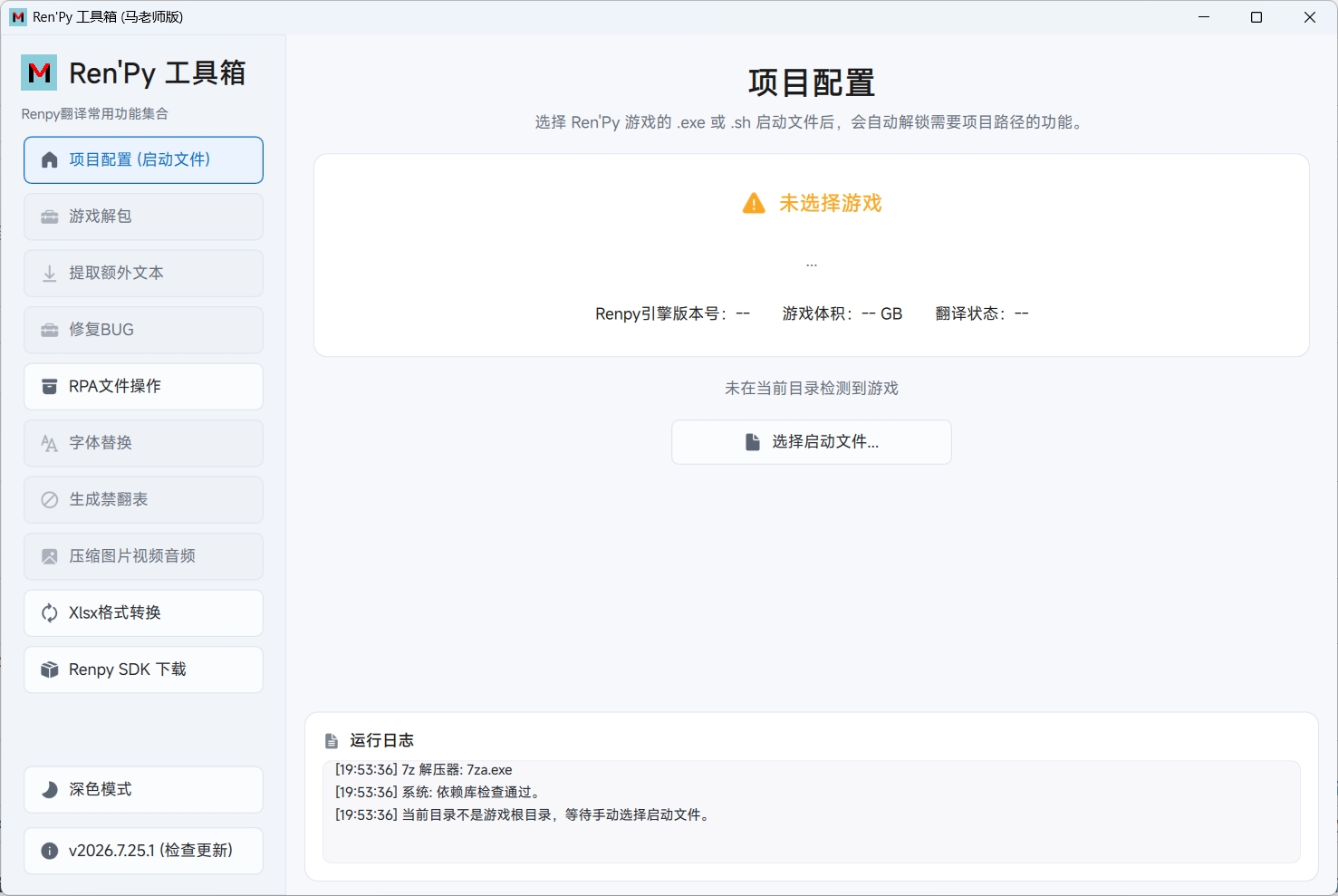The width and height of the screenshot is (1338, 896).
Task: Click the home icon in 项目配置 item
Action: click(50, 160)
